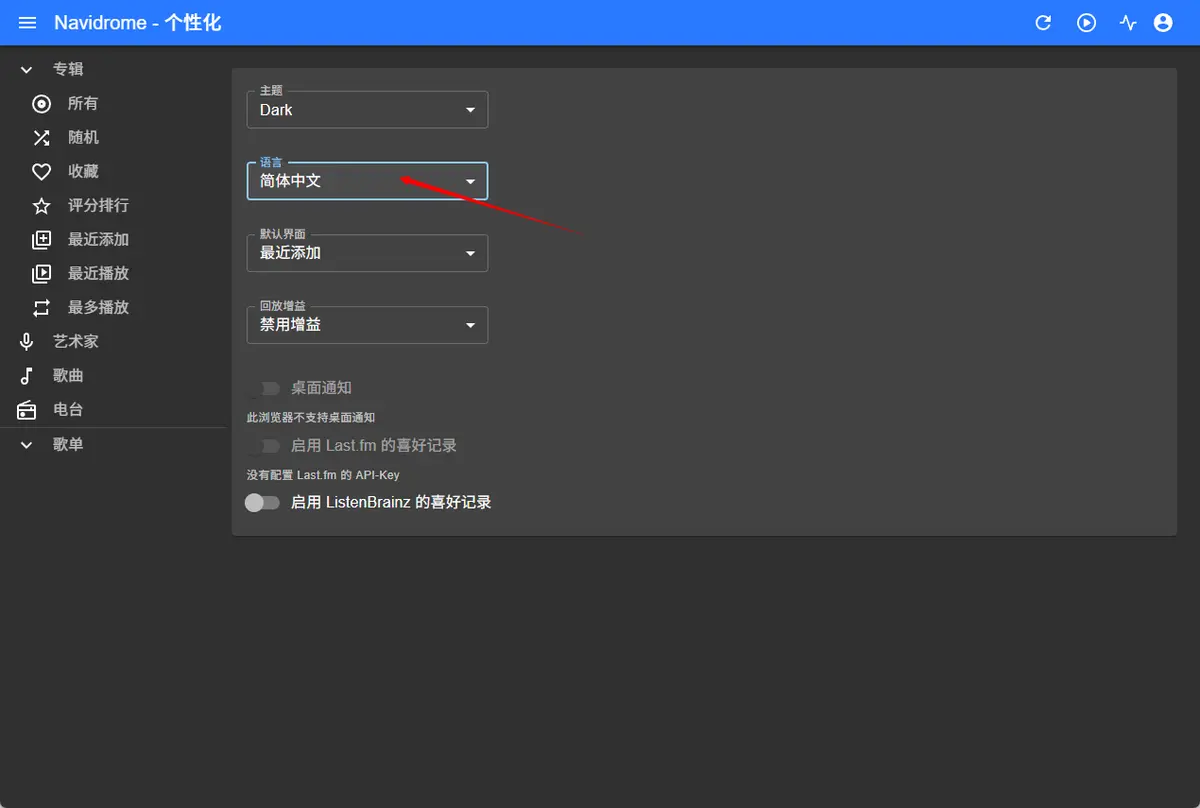The image size is (1200, 808).
Task: Open the 回放增益 禁用增益 dropdown
Action: click(367, 325)
